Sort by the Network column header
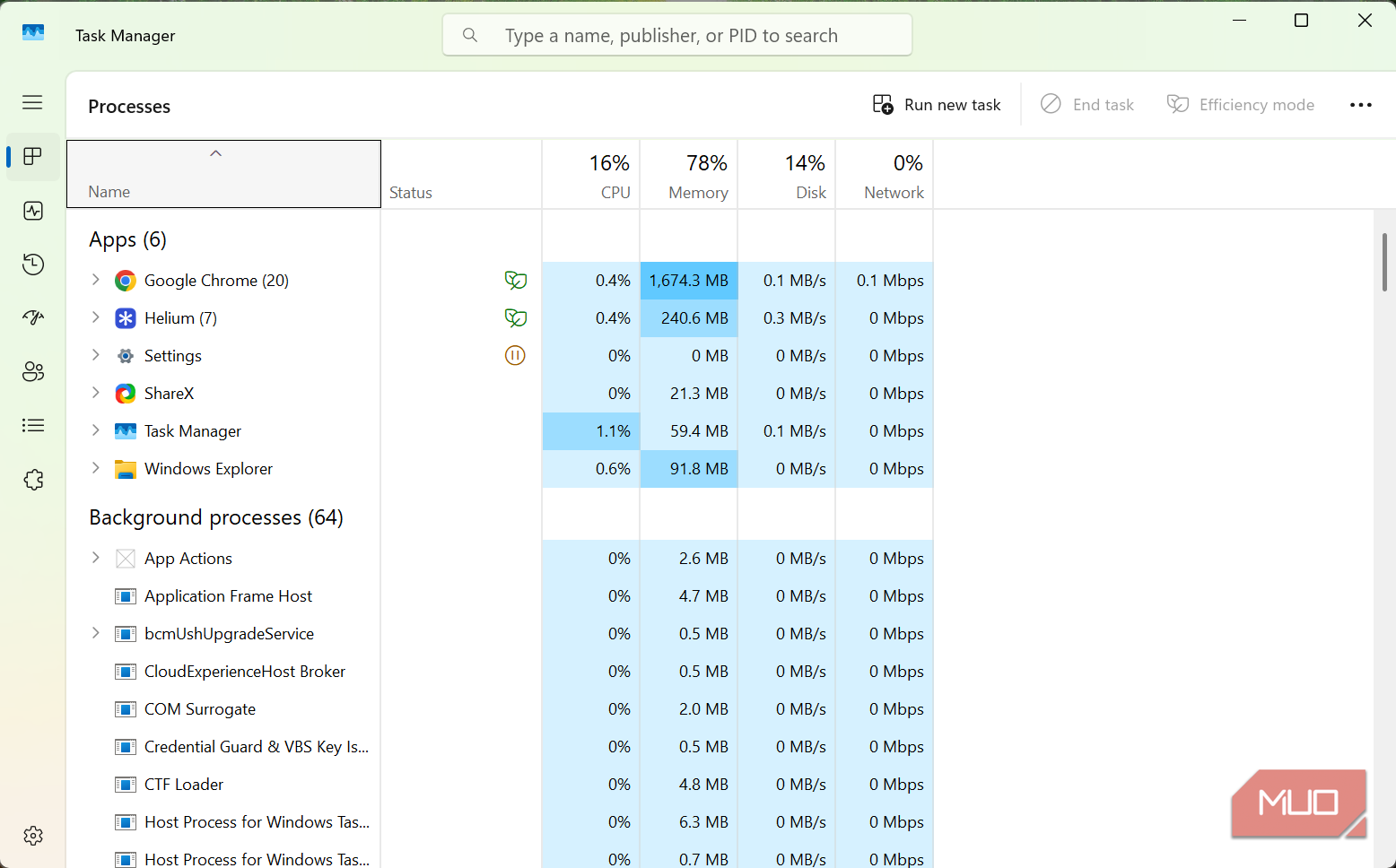 pyautogui.click(x=885, y=174)
